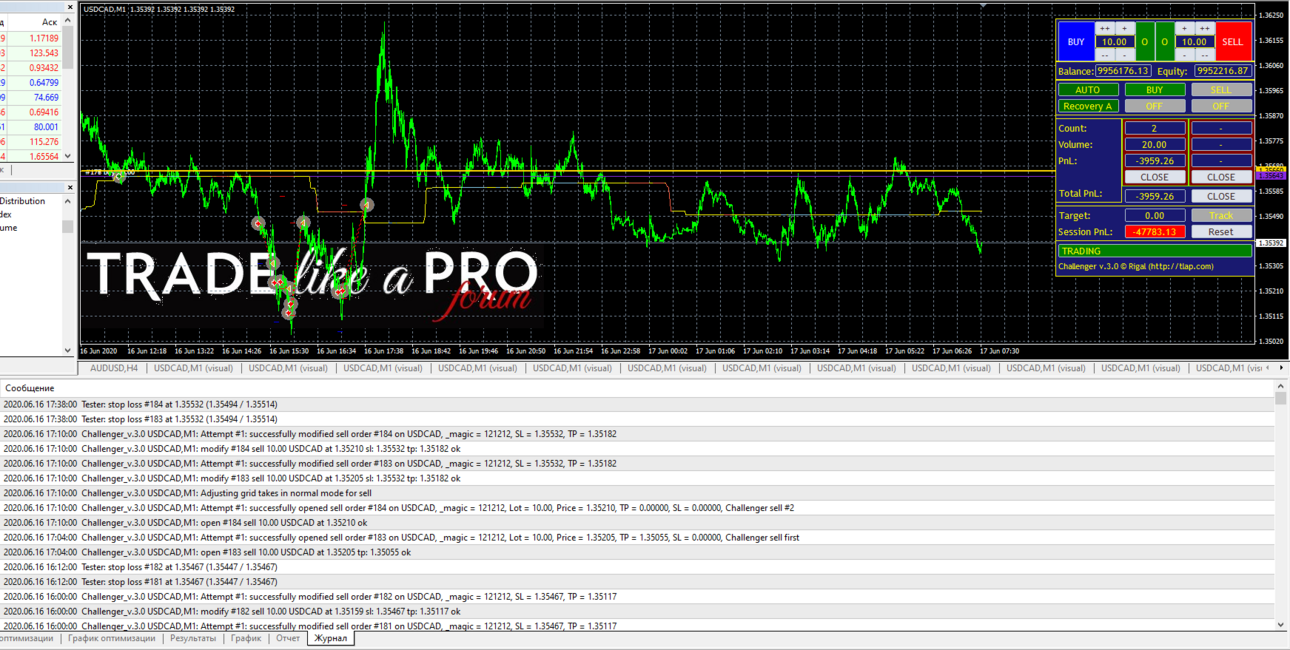The width and height of the screenshot is (1290, 650).
Task: Close the Market Watch panel with X
Action: [x=69, y=7]
